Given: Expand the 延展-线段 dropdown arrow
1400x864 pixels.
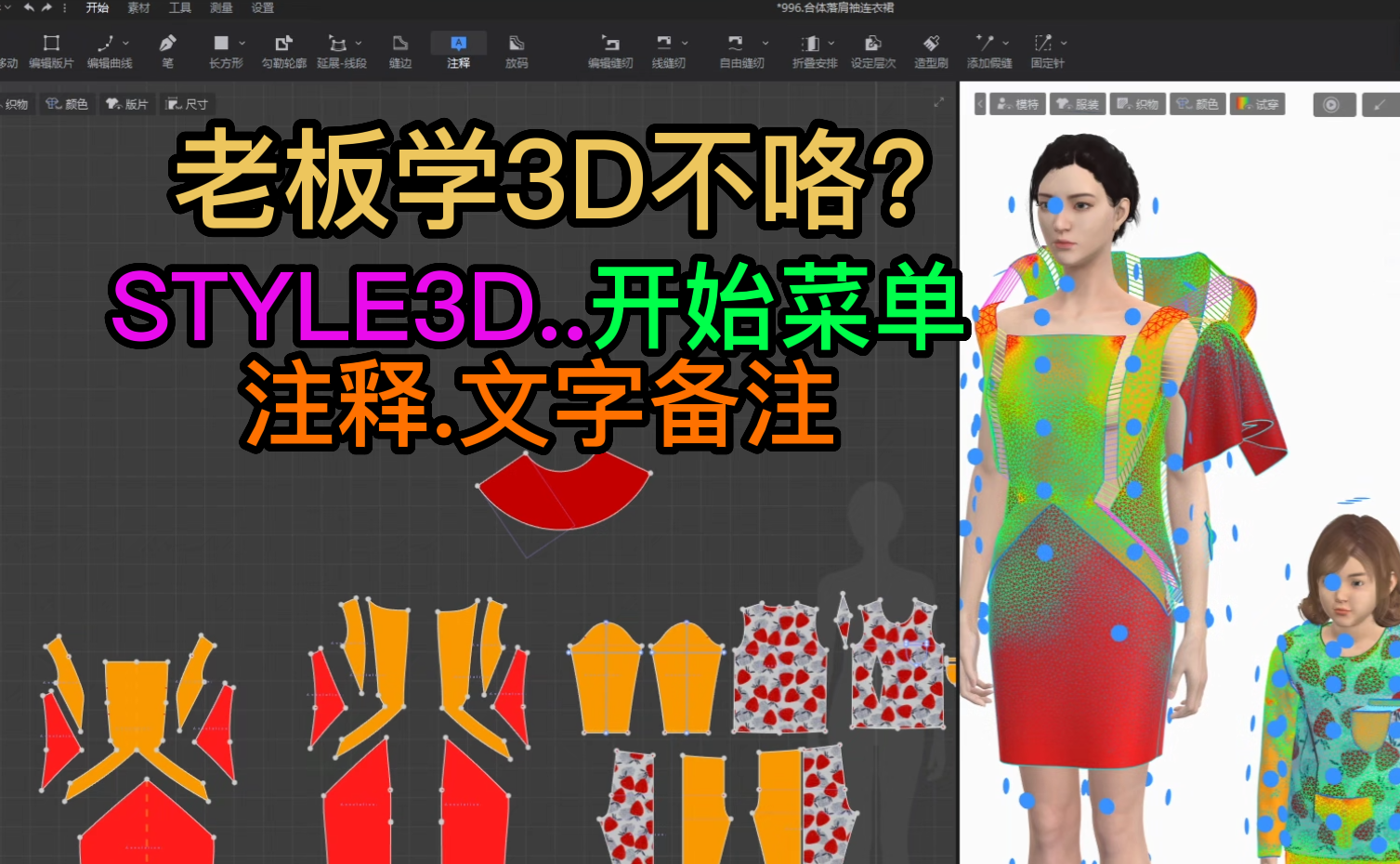Looking at the screenshot, I should pos(359,43).
